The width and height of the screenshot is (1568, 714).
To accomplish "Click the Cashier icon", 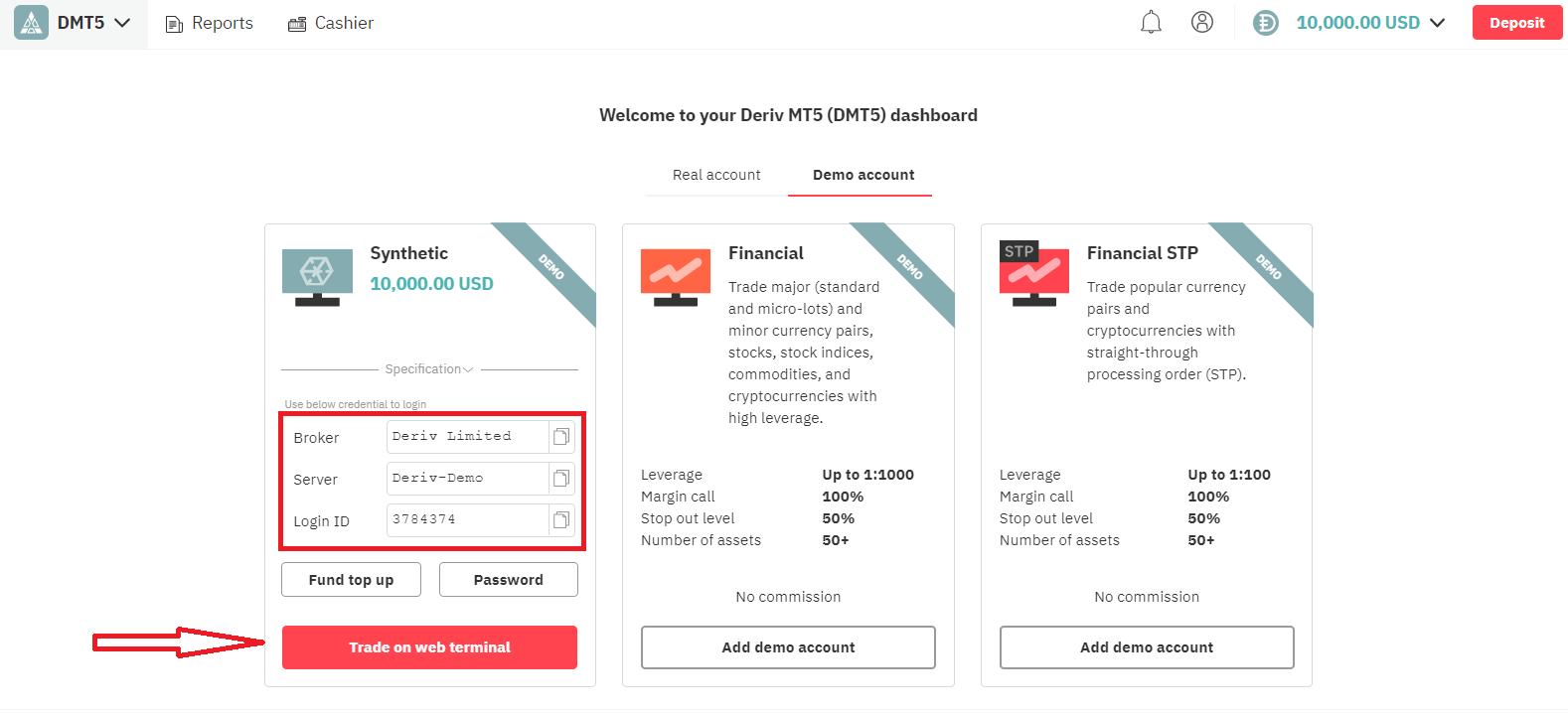I will pyautogui.click(x=296, y=22).
